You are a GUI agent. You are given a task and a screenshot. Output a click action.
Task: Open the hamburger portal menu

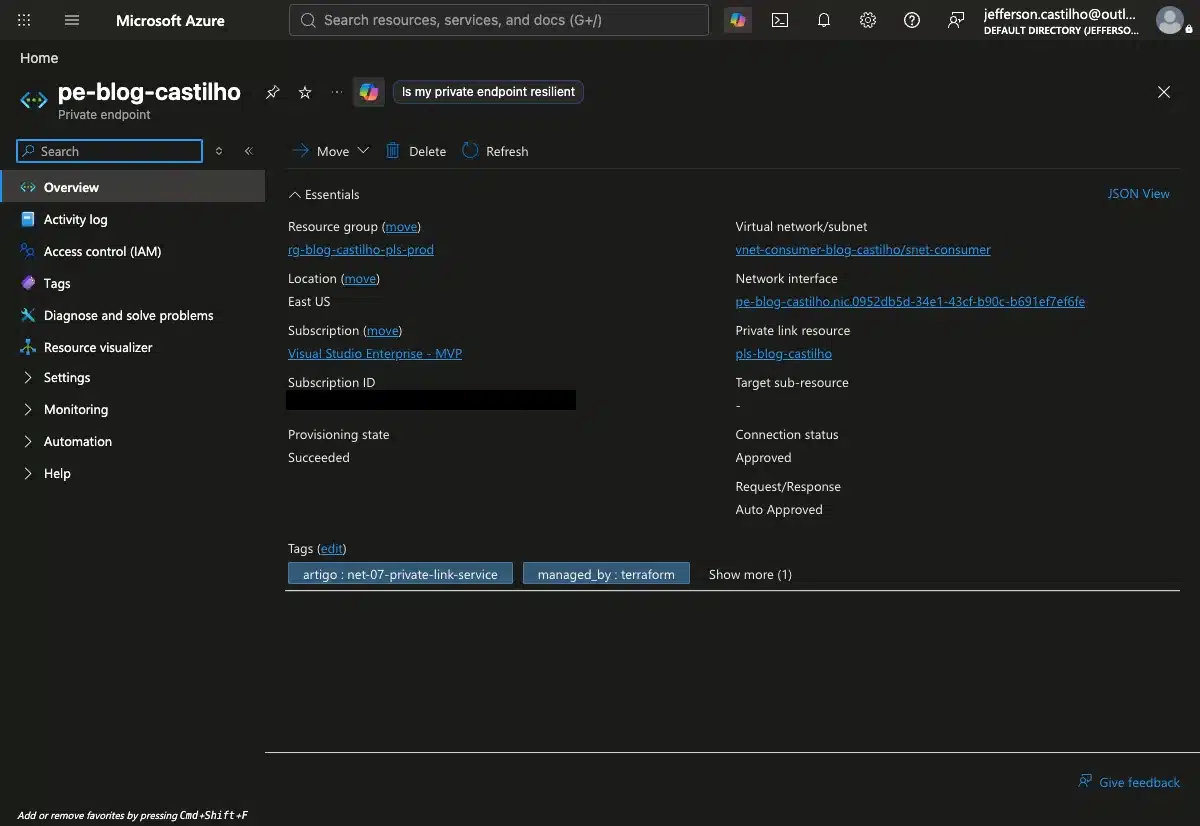pos(71,20)
